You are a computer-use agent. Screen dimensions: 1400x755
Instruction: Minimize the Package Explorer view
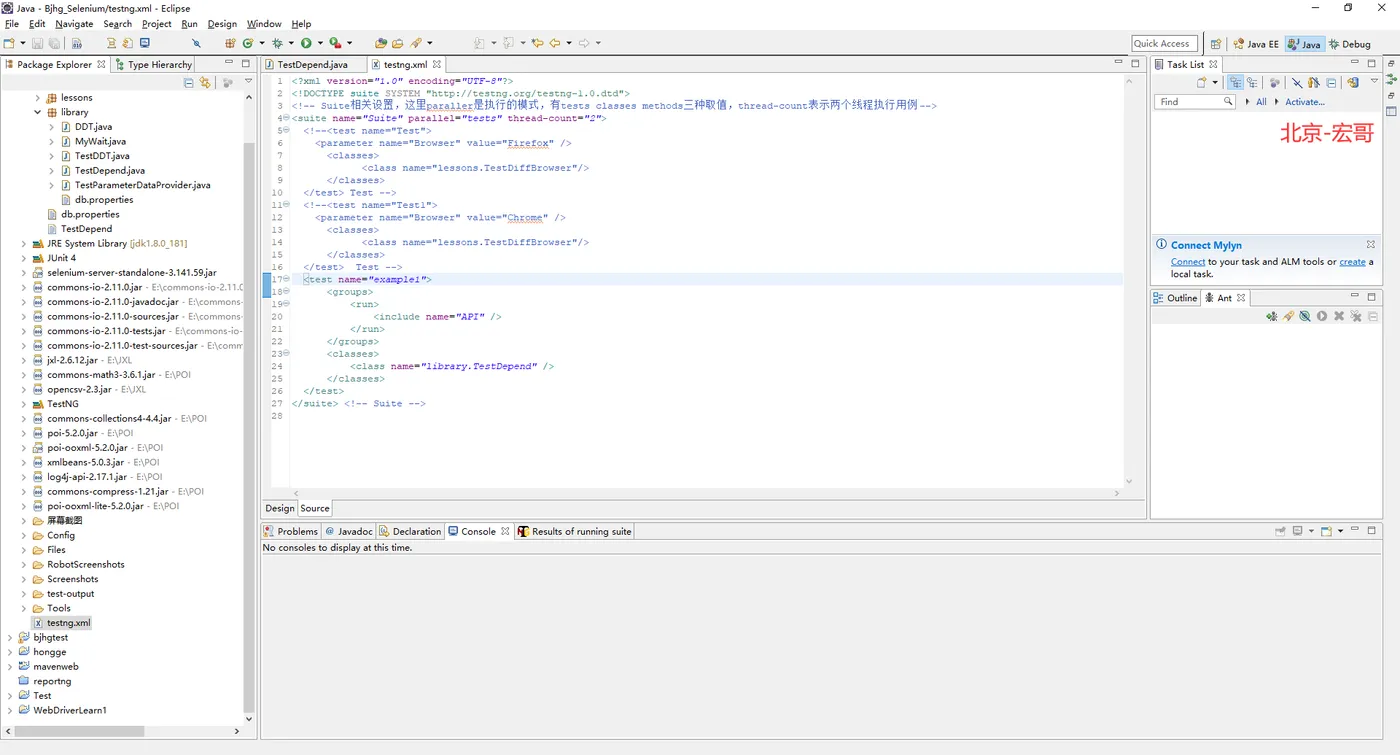(x=229, y=64)
